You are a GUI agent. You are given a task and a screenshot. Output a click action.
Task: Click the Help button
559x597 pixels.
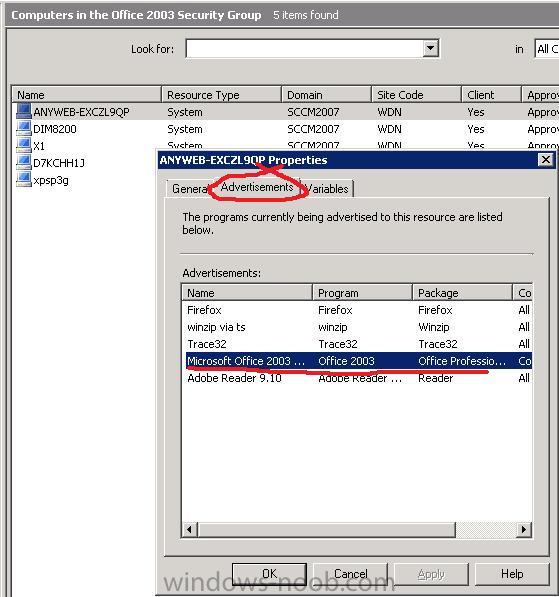click(512, 574)
